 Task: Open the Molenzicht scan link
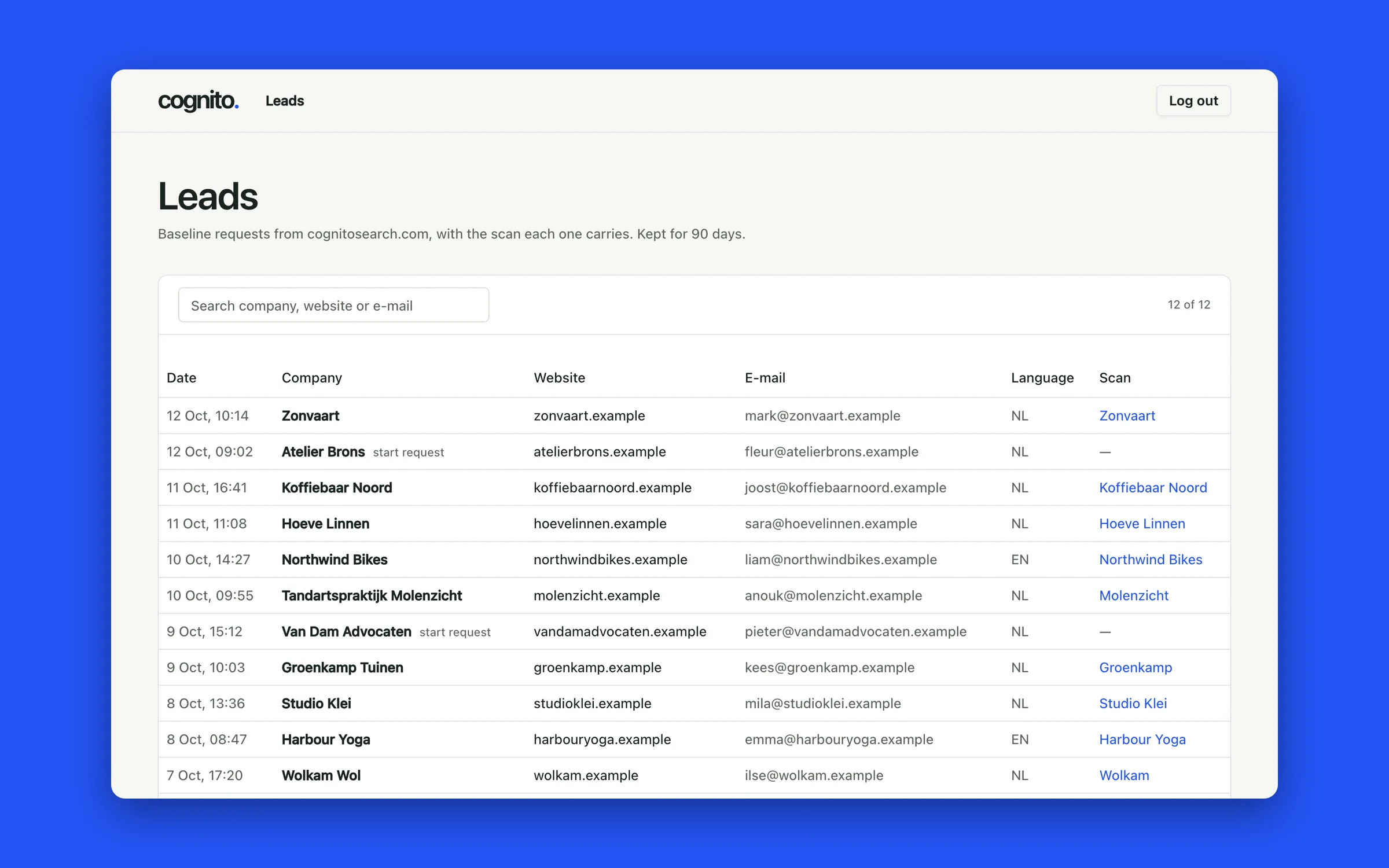1134,595
